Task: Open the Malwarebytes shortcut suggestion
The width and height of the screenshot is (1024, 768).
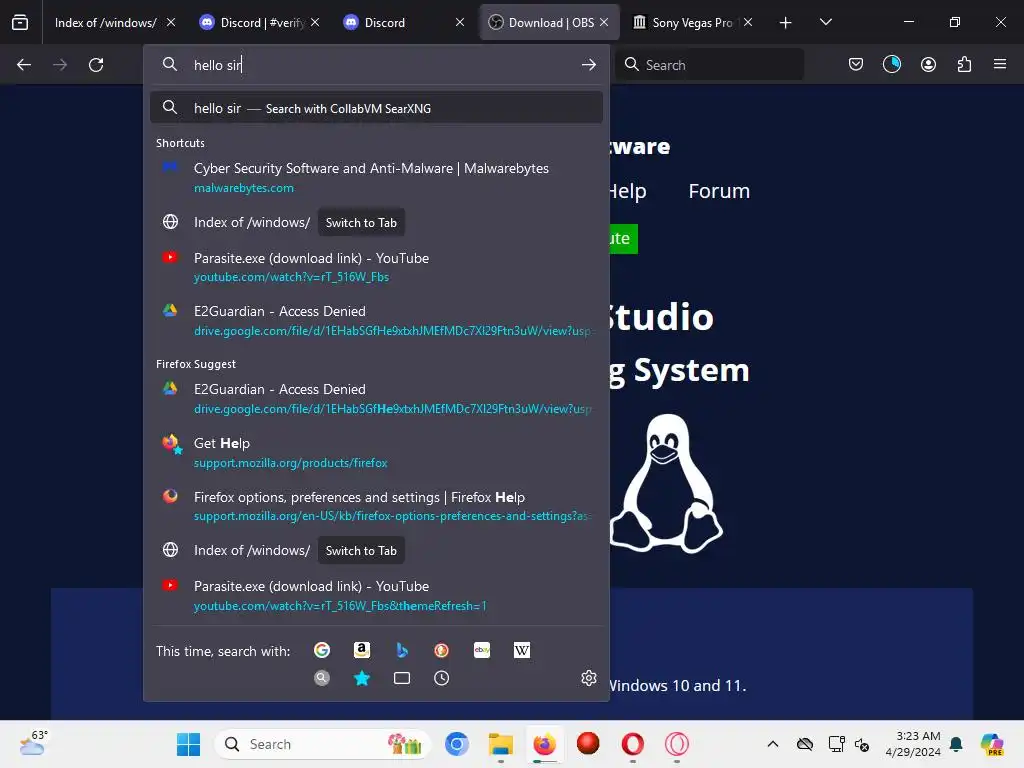Action: [x=376, y=177]
